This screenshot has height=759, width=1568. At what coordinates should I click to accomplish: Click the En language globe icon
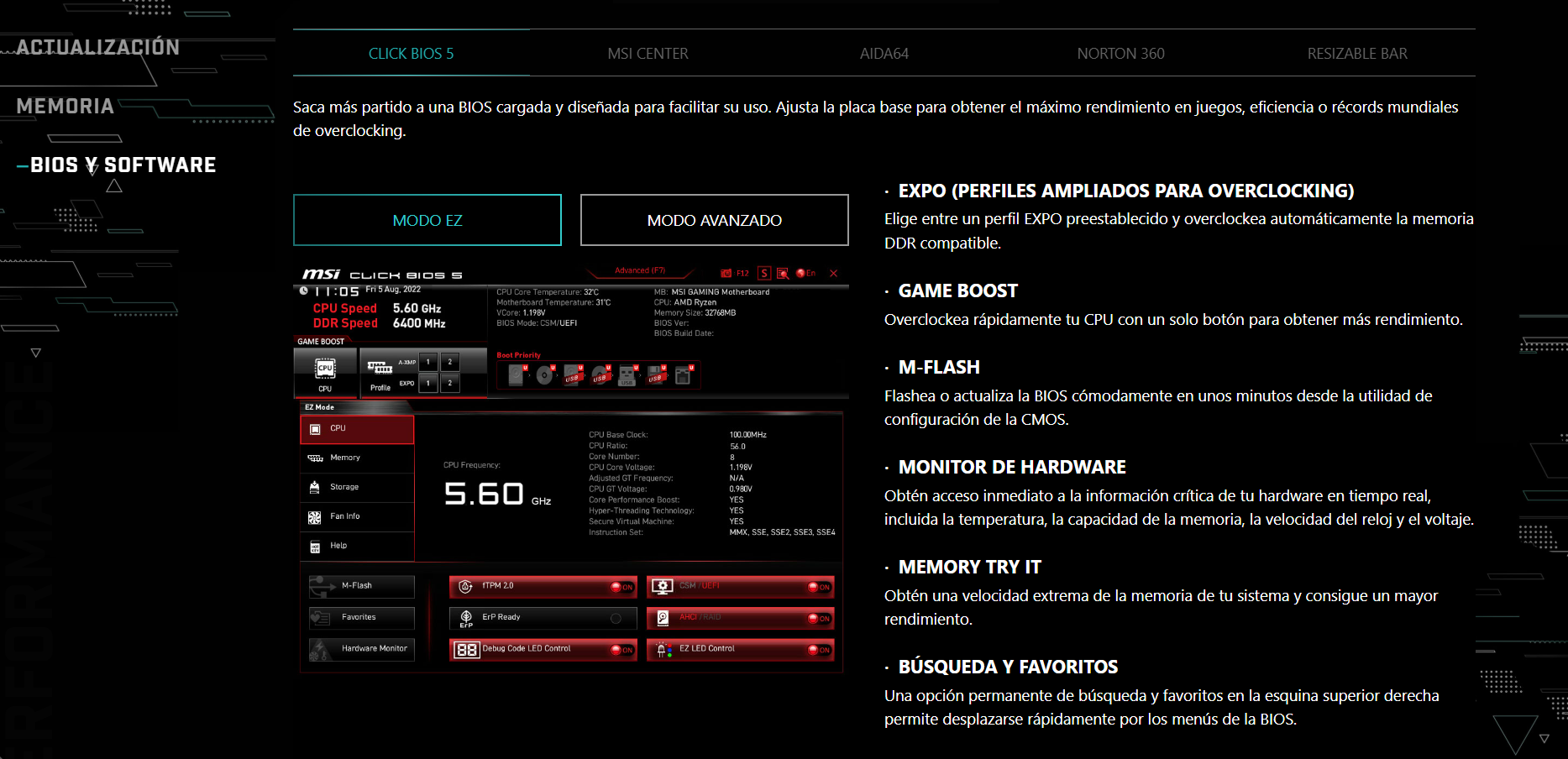click(801, 273)
